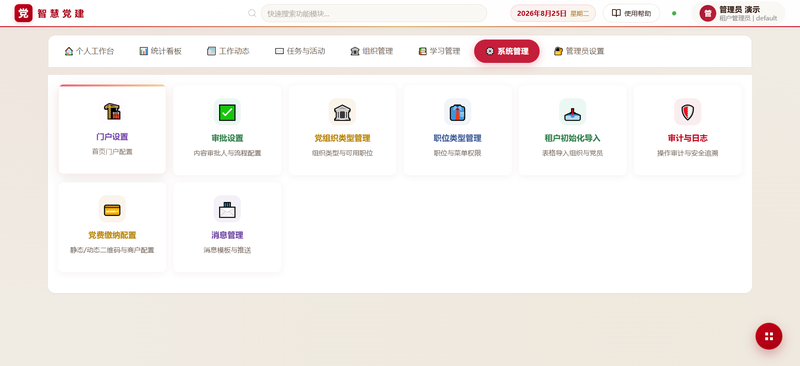Switch to the 工作动态 tab
This screenshot has width=800, height=366.
(228, 51)
